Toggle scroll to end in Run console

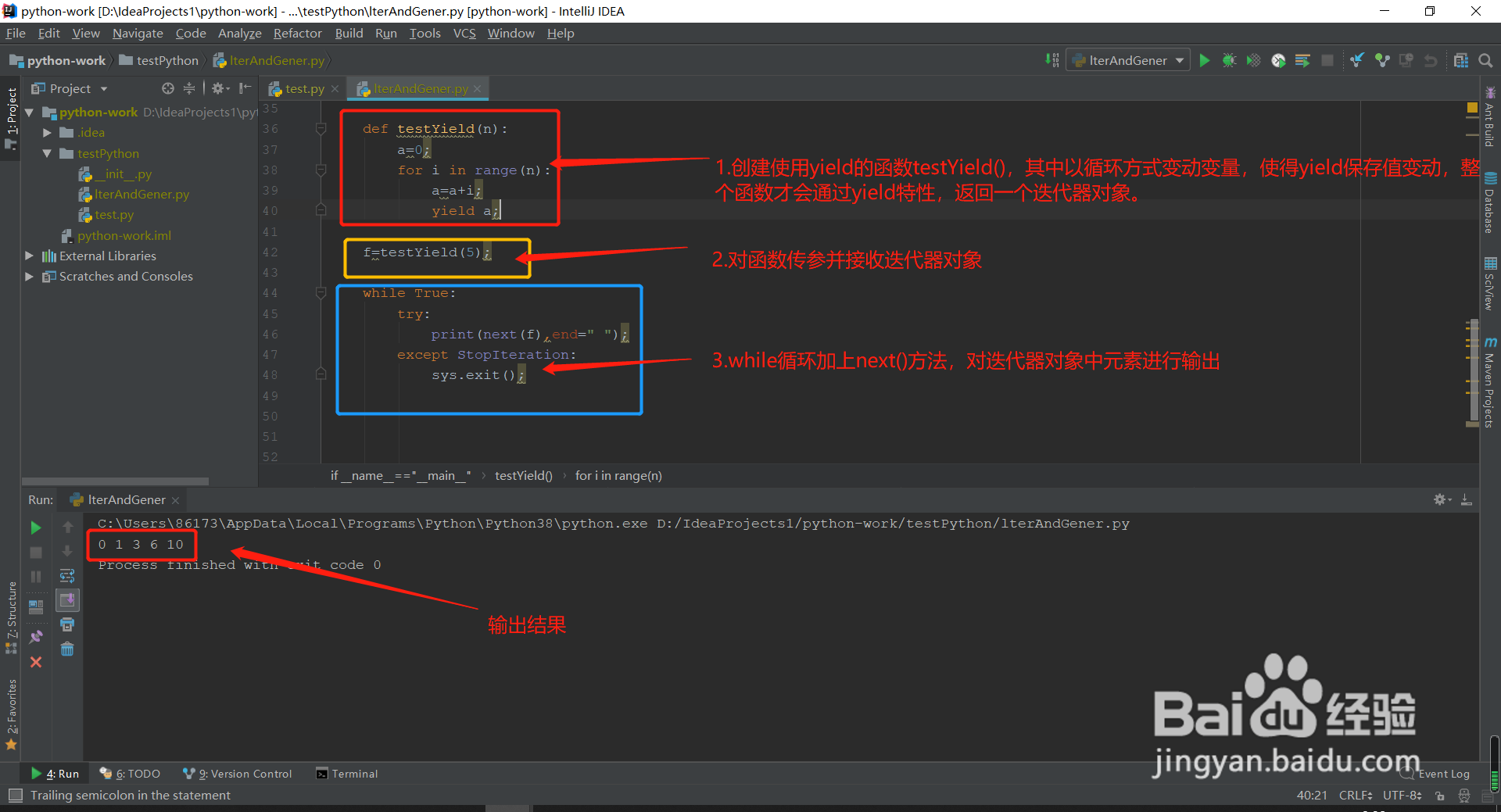point(67,600)
